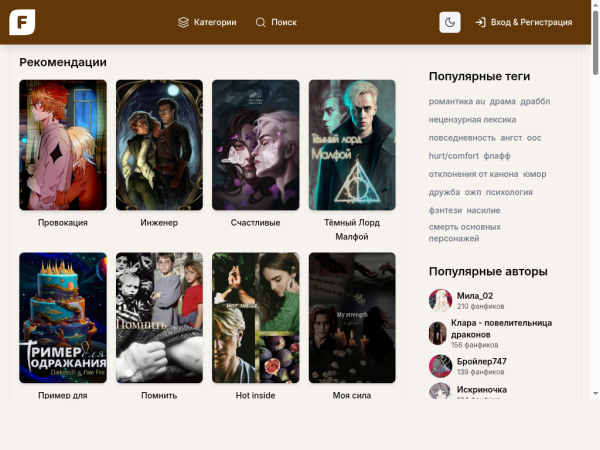Click the Поиск magnifier icon
The width and height of the screenshot is (600, 450).
[x=261, y=23]
